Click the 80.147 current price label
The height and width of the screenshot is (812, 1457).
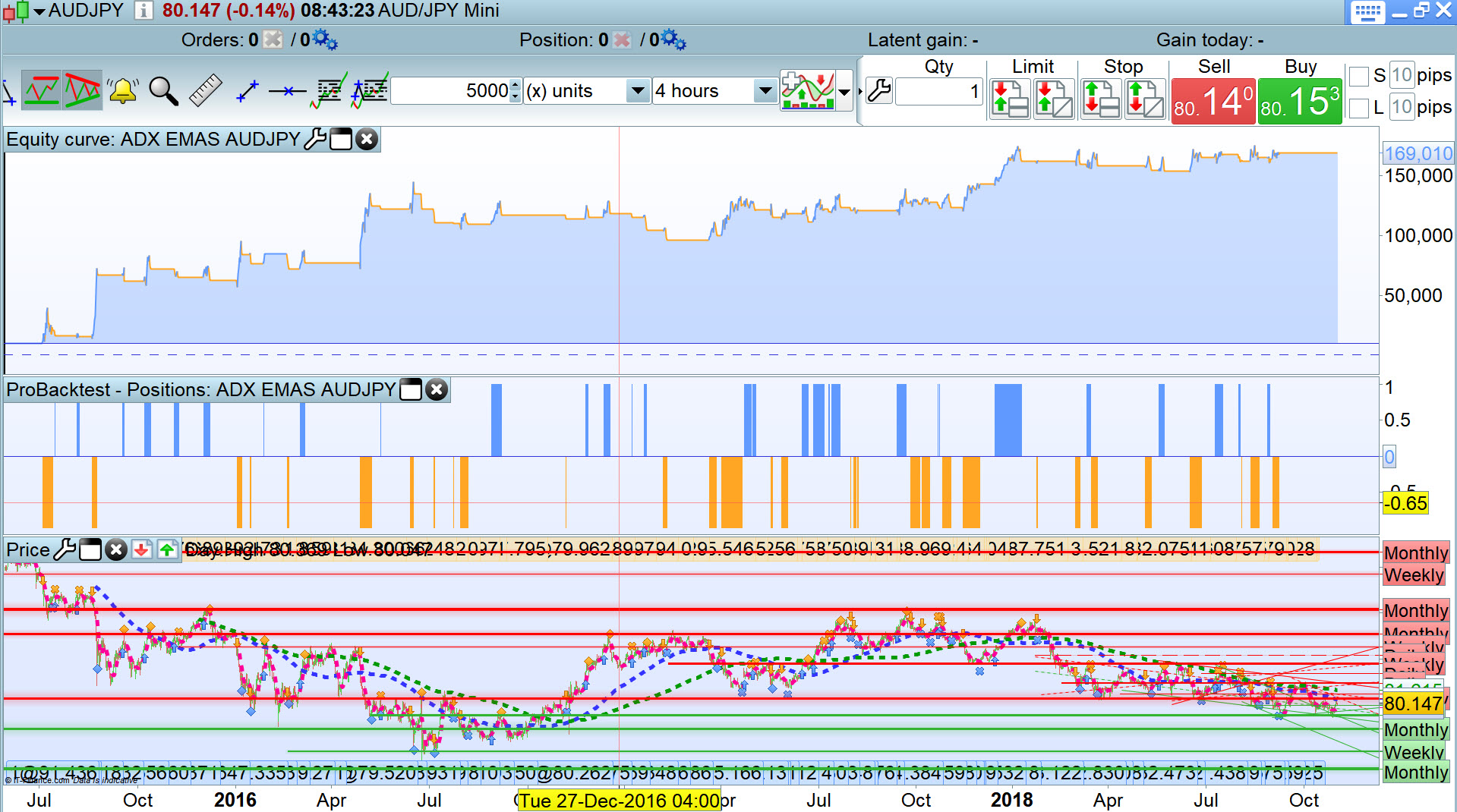coord(1413,703)
